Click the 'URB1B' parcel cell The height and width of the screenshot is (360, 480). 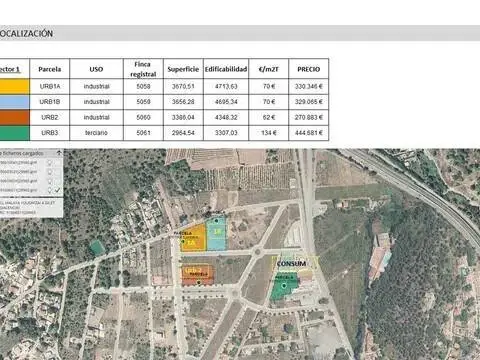(x=50, y=102)
